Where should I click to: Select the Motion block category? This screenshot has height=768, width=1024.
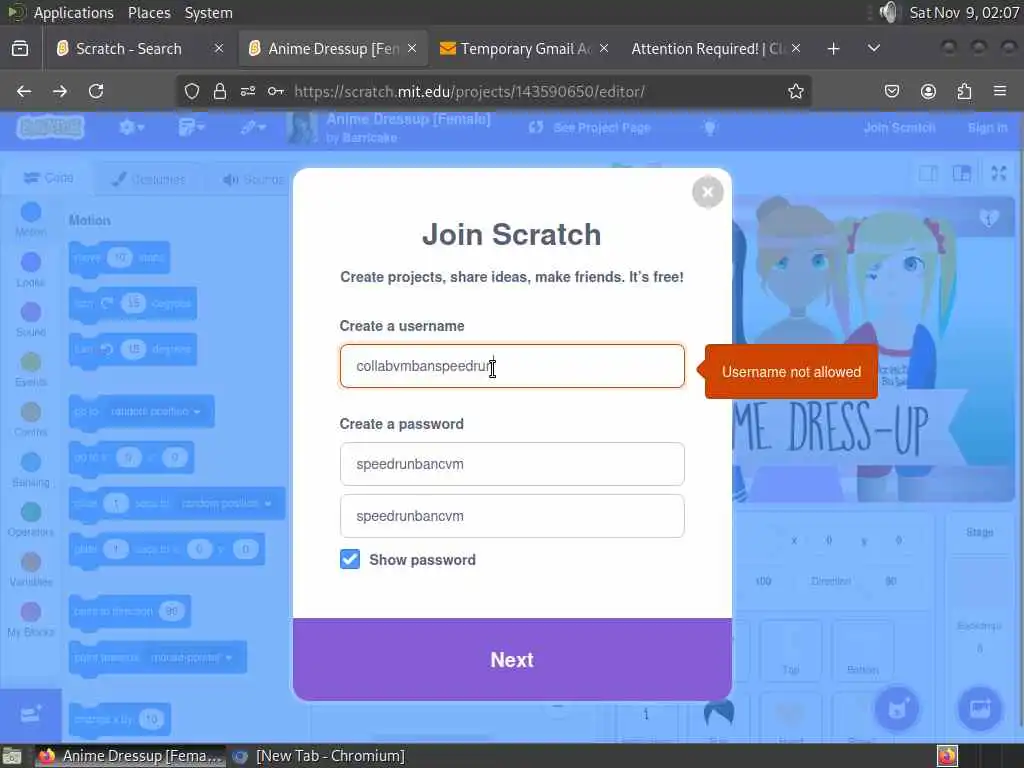coord(30,219)
